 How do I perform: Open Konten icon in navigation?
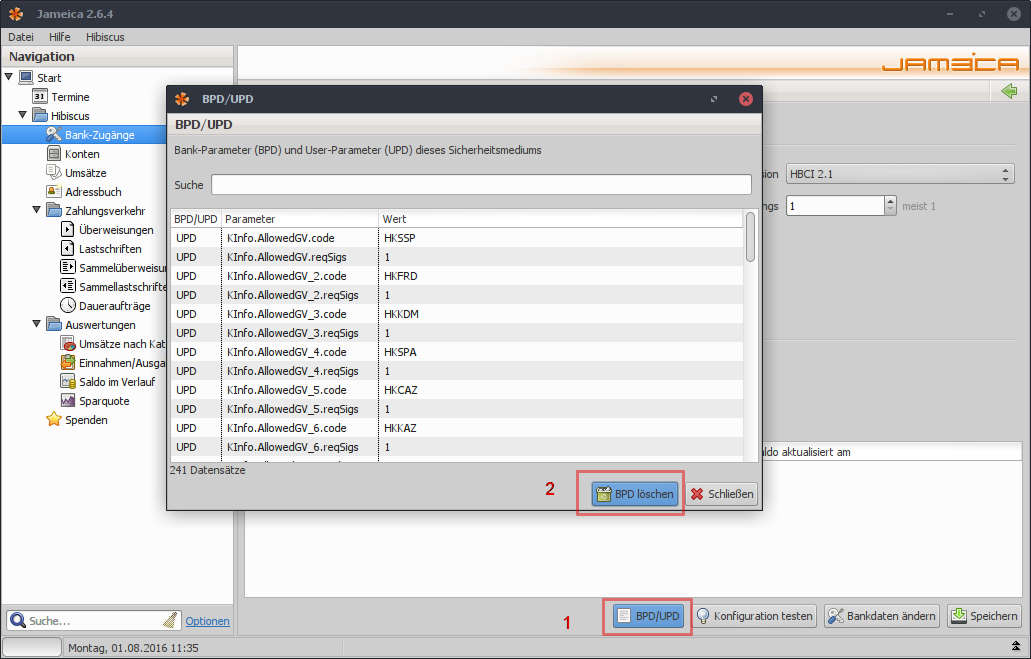[x=54, y=154]
